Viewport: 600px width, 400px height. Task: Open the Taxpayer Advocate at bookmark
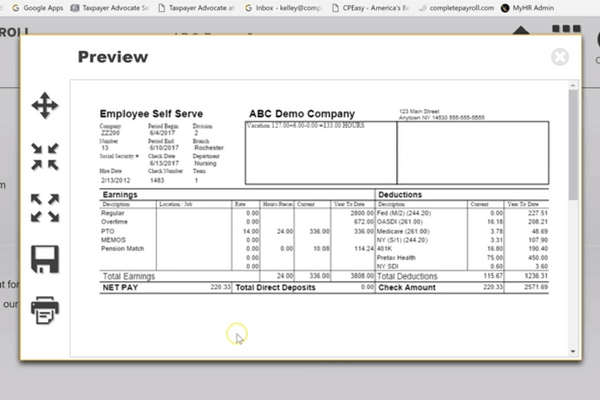[196, 8]
